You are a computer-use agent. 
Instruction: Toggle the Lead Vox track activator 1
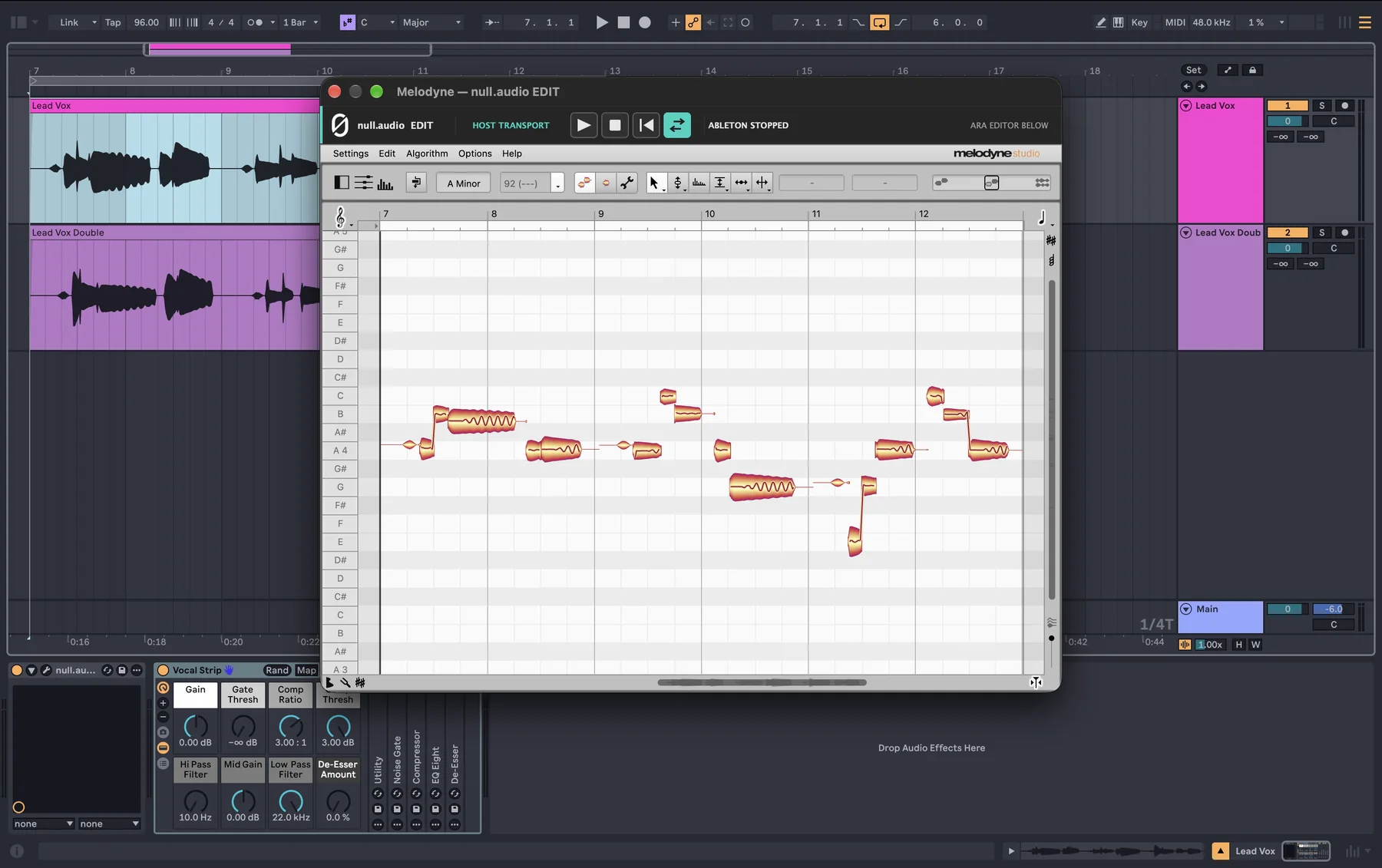pos(1287,105)
